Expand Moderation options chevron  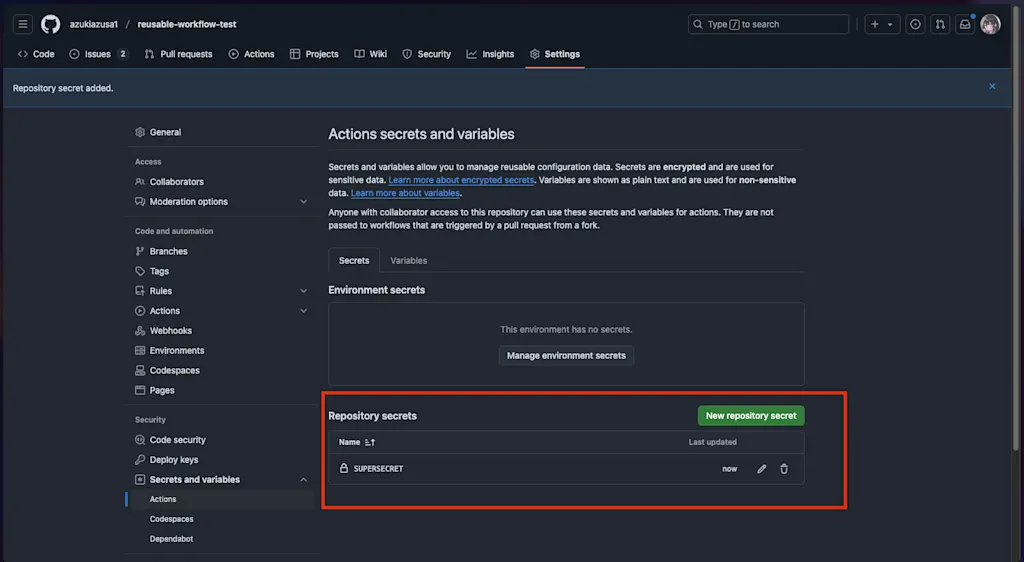click(304, 202)
